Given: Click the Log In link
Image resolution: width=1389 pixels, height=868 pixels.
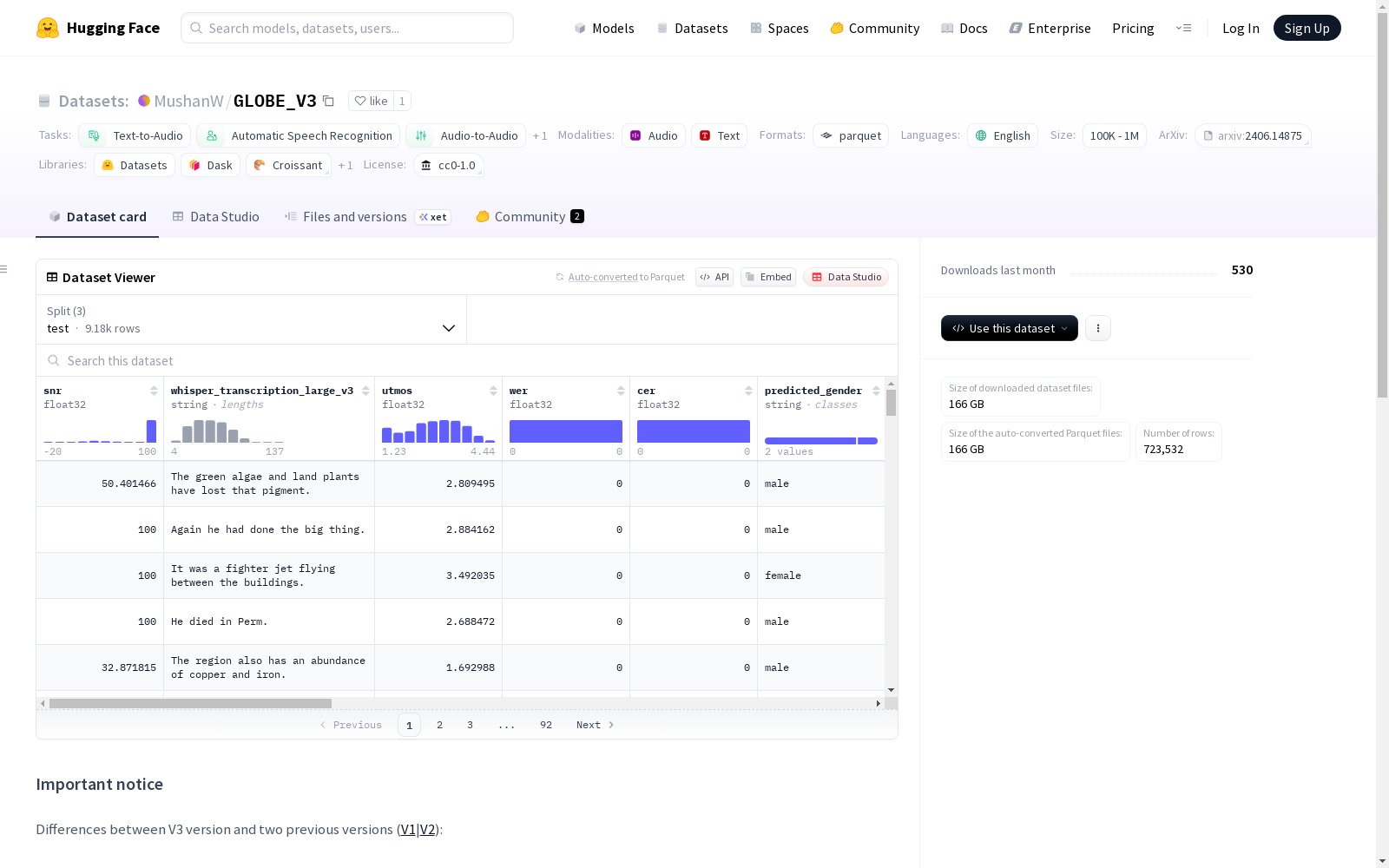Looking at the screenshot, I should 1241,28.
